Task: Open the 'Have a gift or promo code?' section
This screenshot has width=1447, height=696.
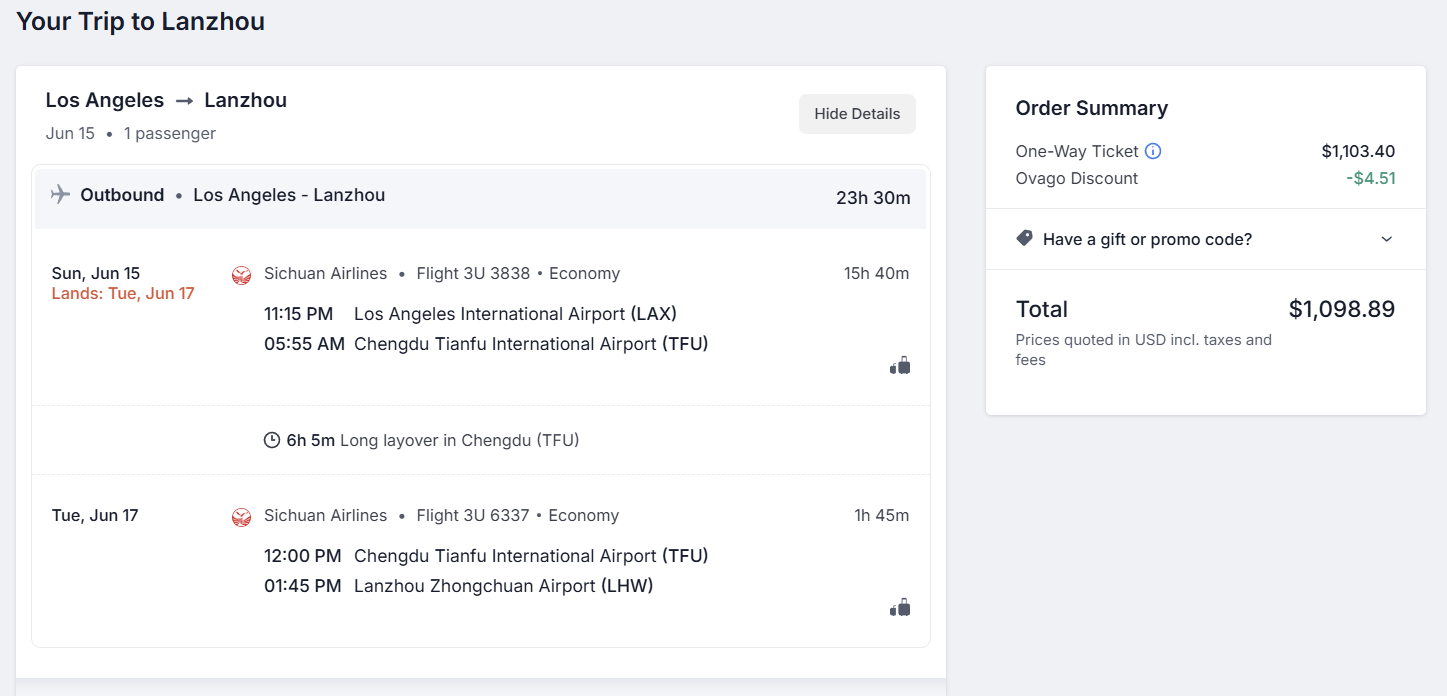Action: [x=1205, y=239]
